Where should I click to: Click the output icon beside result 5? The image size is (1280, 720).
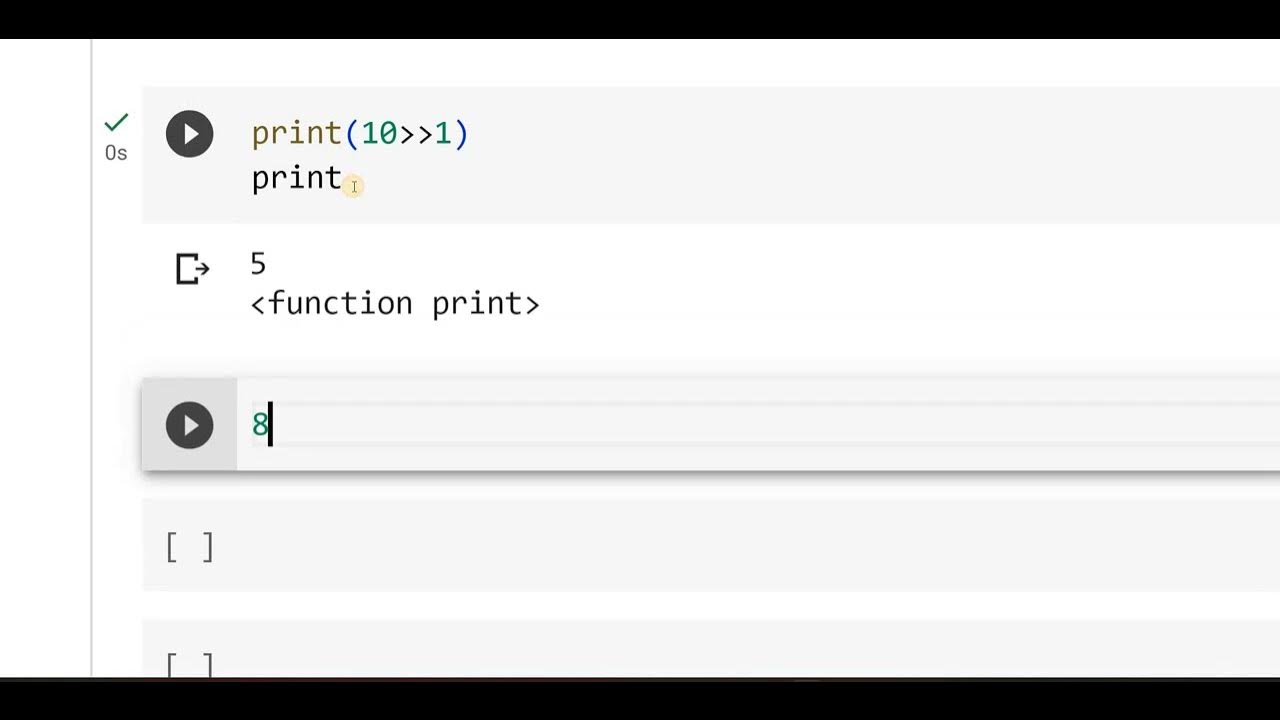tap(192, 268)
